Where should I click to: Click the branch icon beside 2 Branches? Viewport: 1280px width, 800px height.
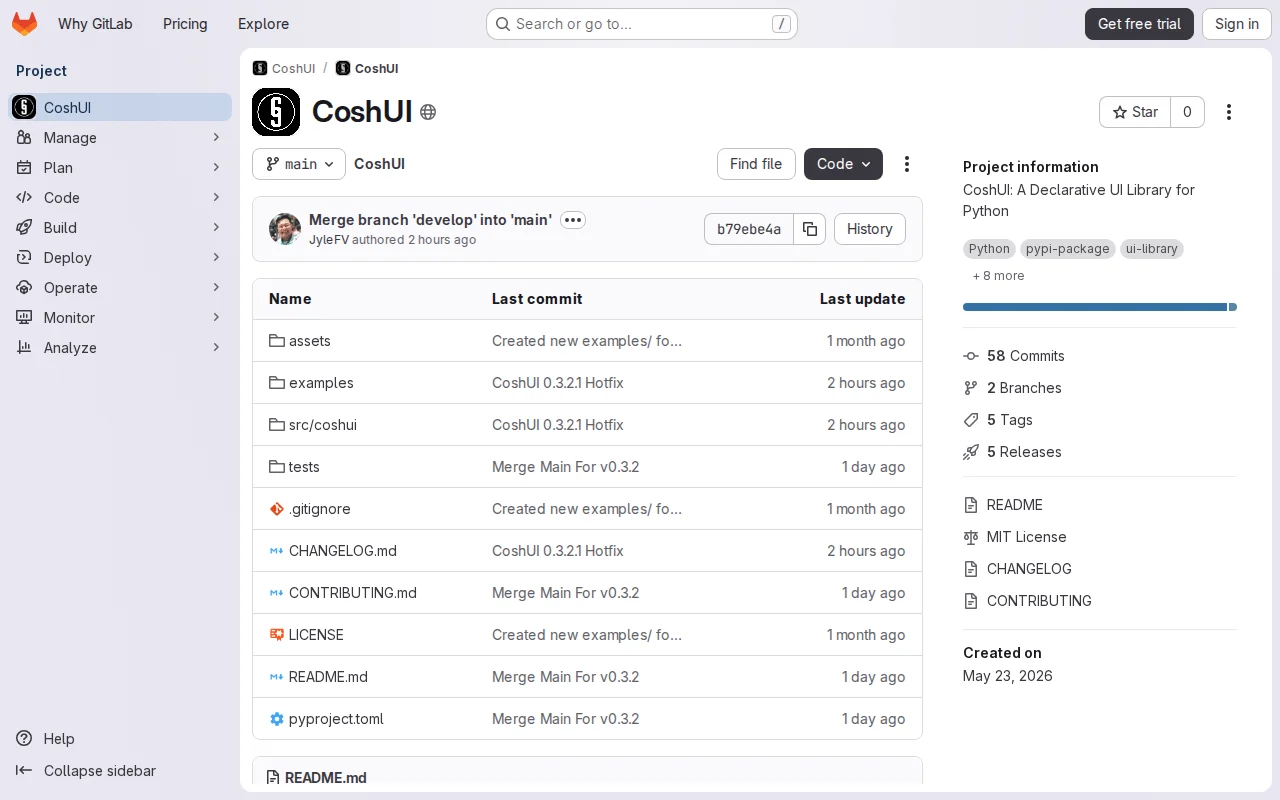click(971, 388)
